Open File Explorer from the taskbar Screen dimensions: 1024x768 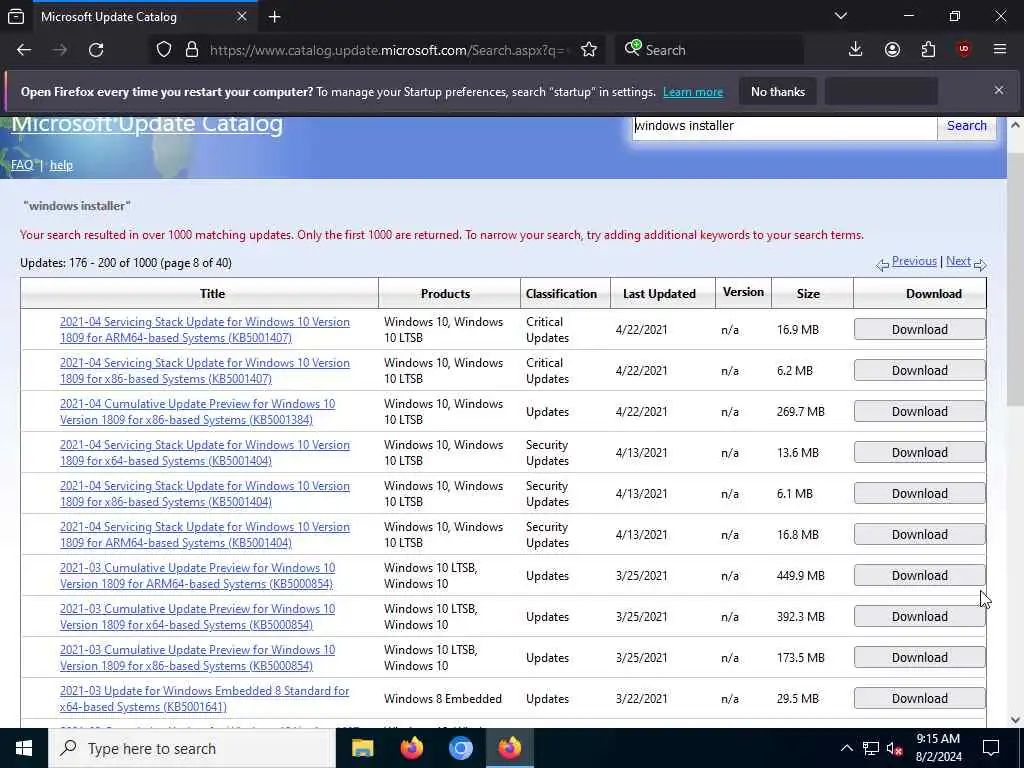tap(362, 748)
